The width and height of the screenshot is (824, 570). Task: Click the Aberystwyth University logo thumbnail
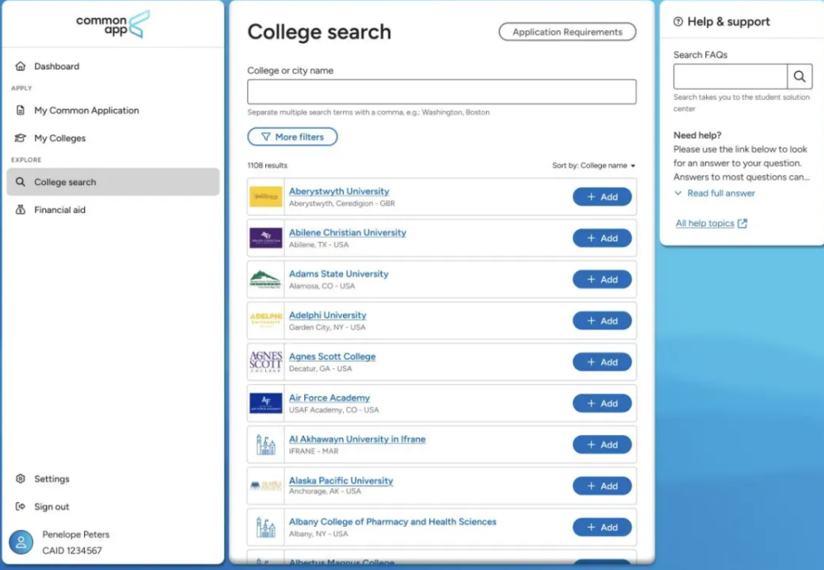coord(266,197)
